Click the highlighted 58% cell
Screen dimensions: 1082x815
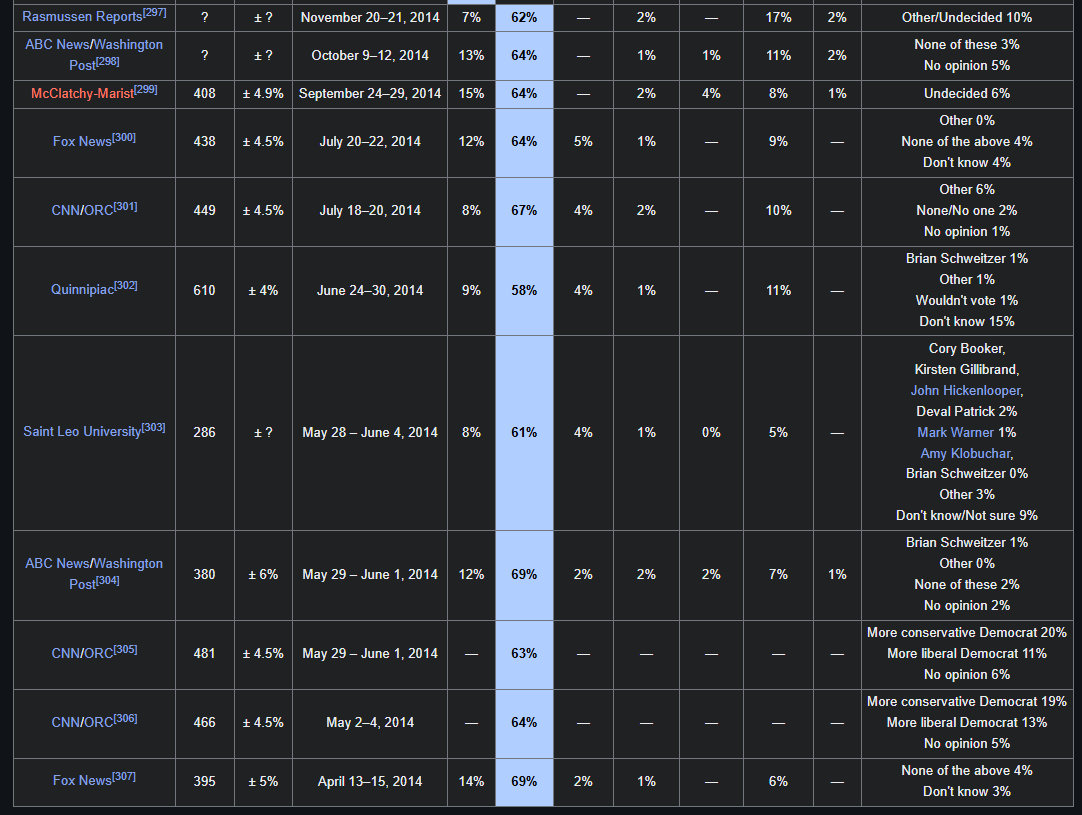(x=524, y=291)
